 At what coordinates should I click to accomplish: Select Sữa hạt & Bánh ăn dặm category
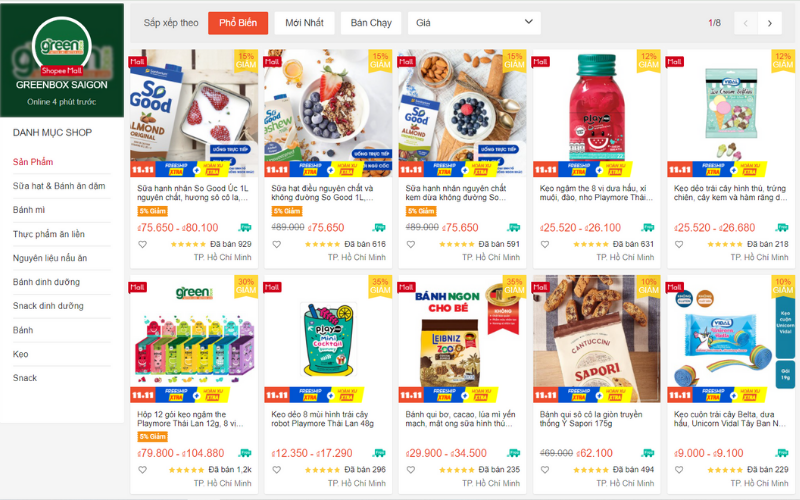point(59,186)
